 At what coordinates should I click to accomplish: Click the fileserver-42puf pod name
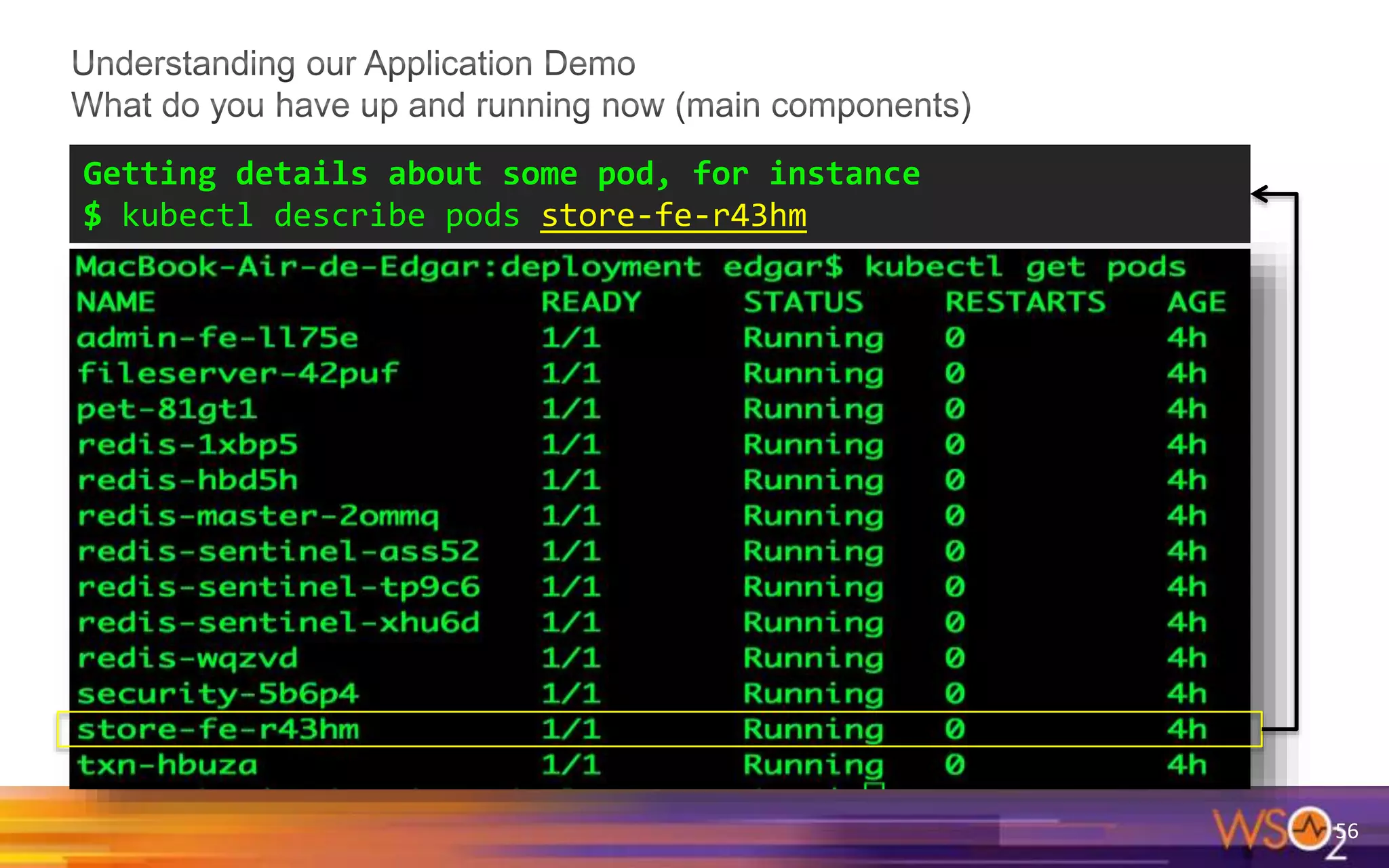[x=237, y=374]
